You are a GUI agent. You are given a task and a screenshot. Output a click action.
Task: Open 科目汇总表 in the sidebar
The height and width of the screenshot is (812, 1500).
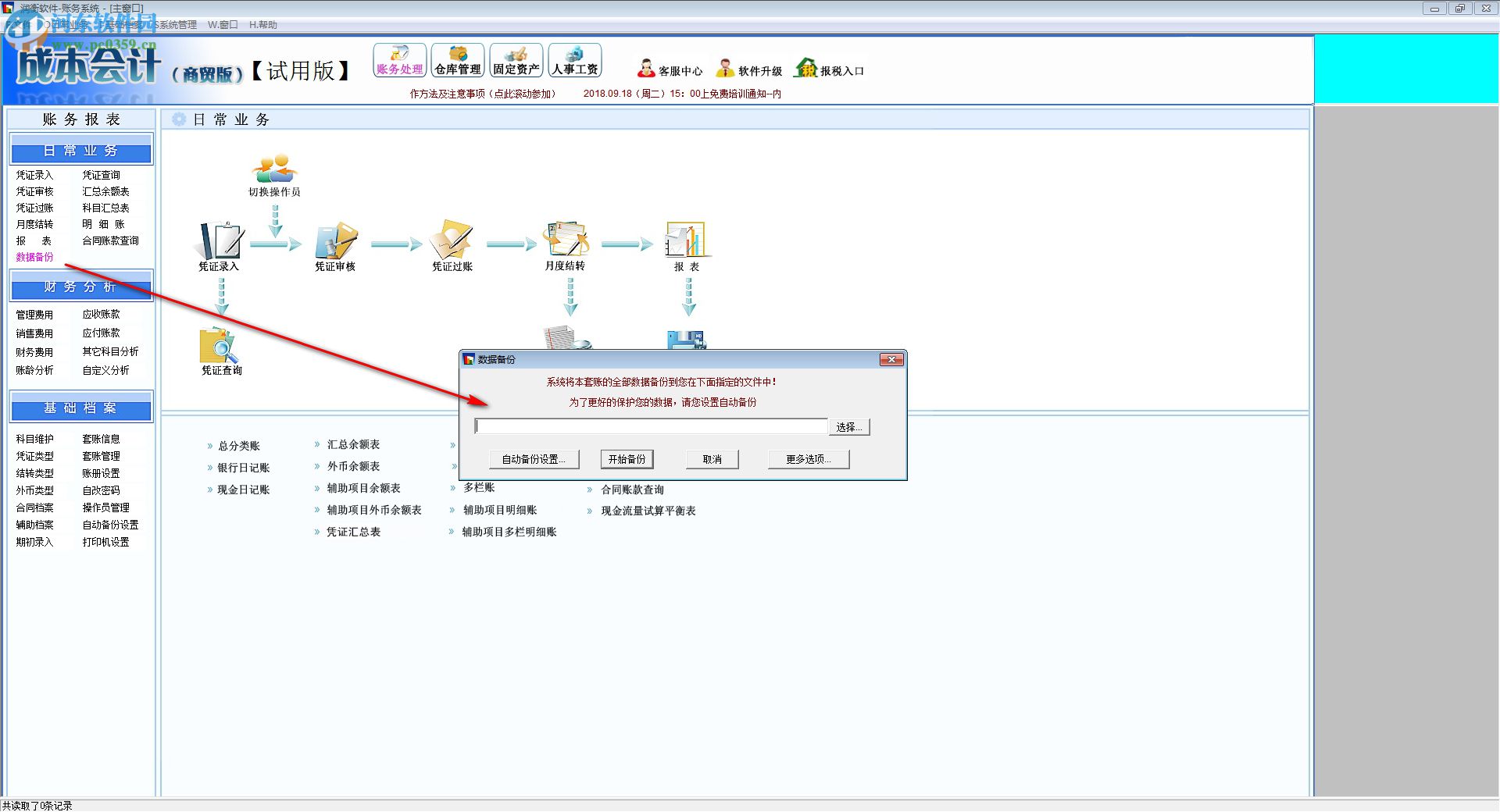[106, 208]
